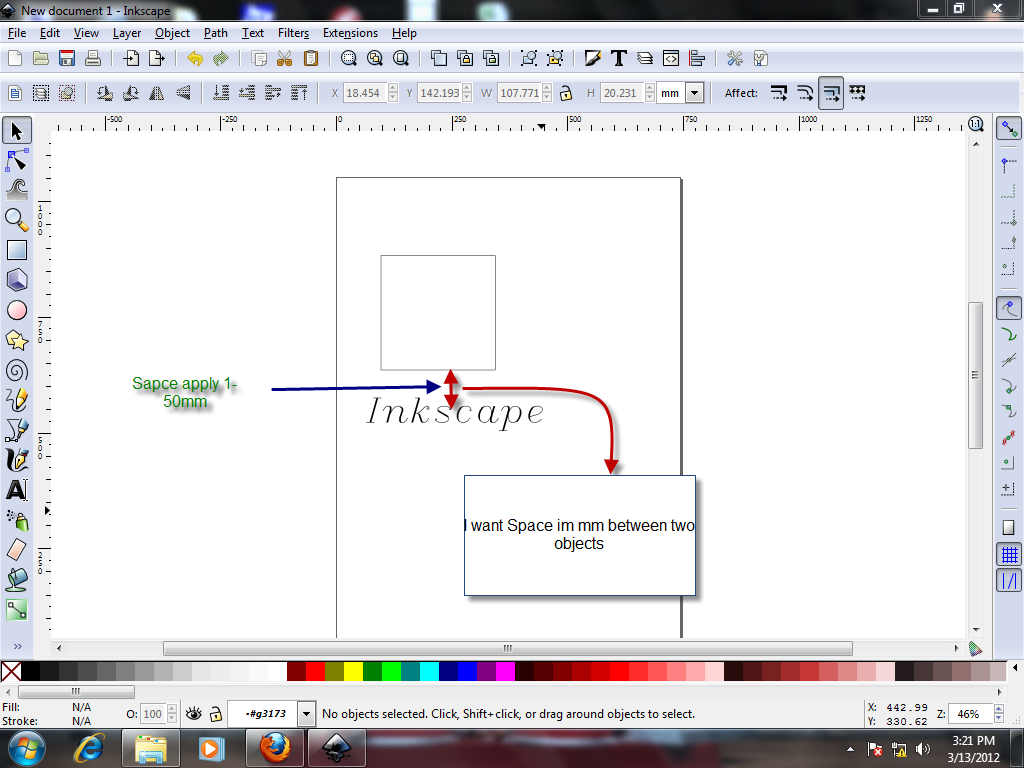The image size is (1024, 768).
Task: Activate the Text tool in toolbox
Action: (x=17, y=490)
